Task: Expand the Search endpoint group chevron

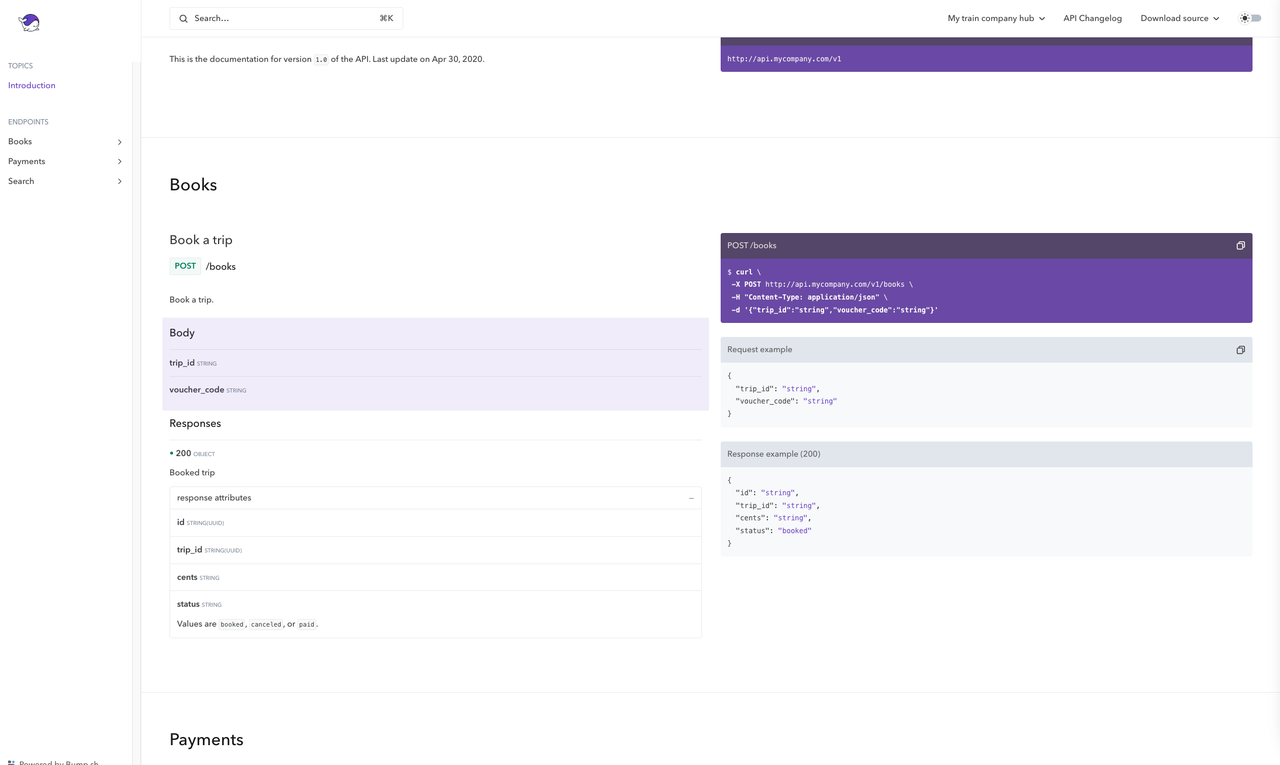Action: pos(120,182)
